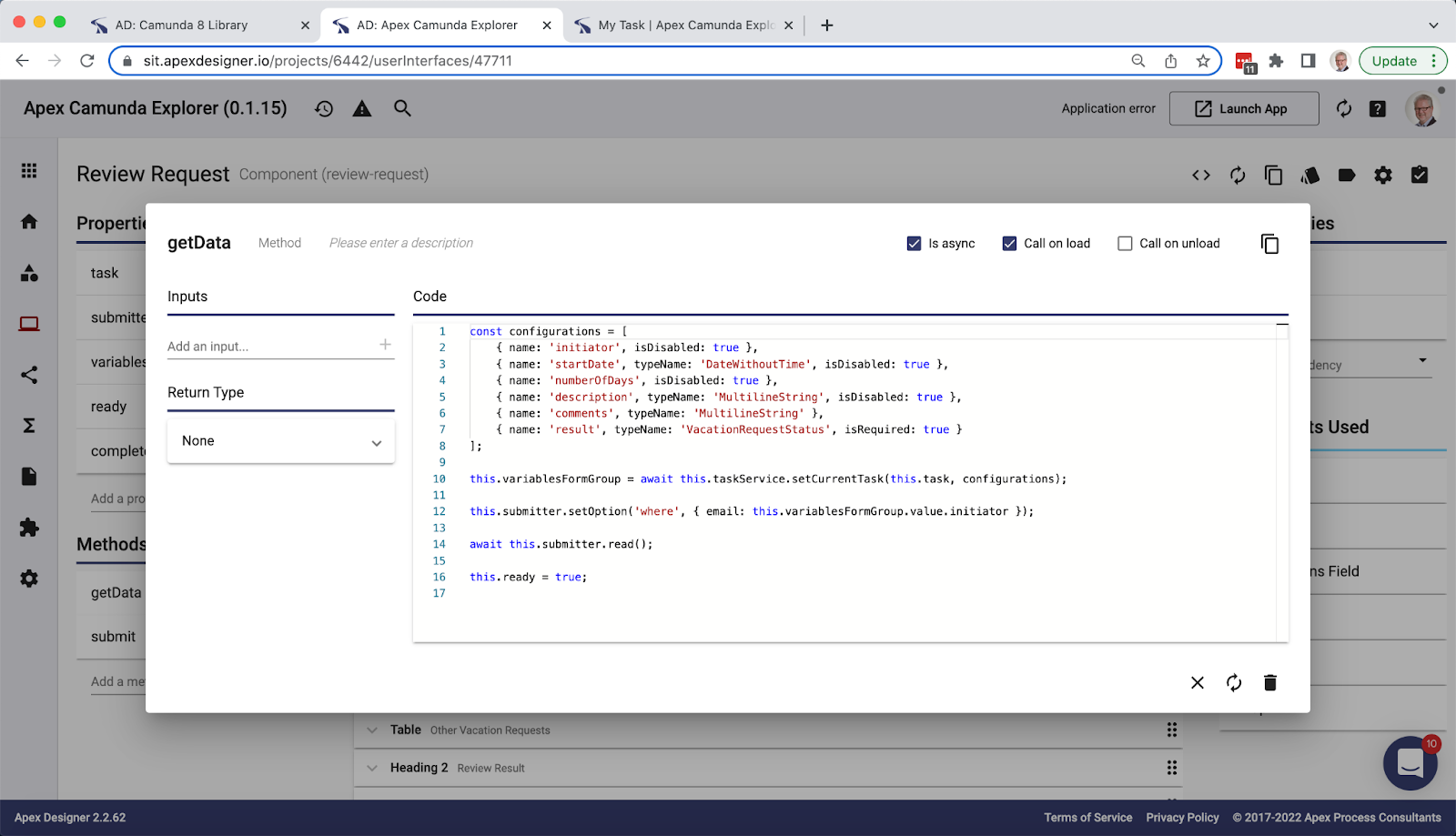Go to Home in the sidebar

[29, 222]
